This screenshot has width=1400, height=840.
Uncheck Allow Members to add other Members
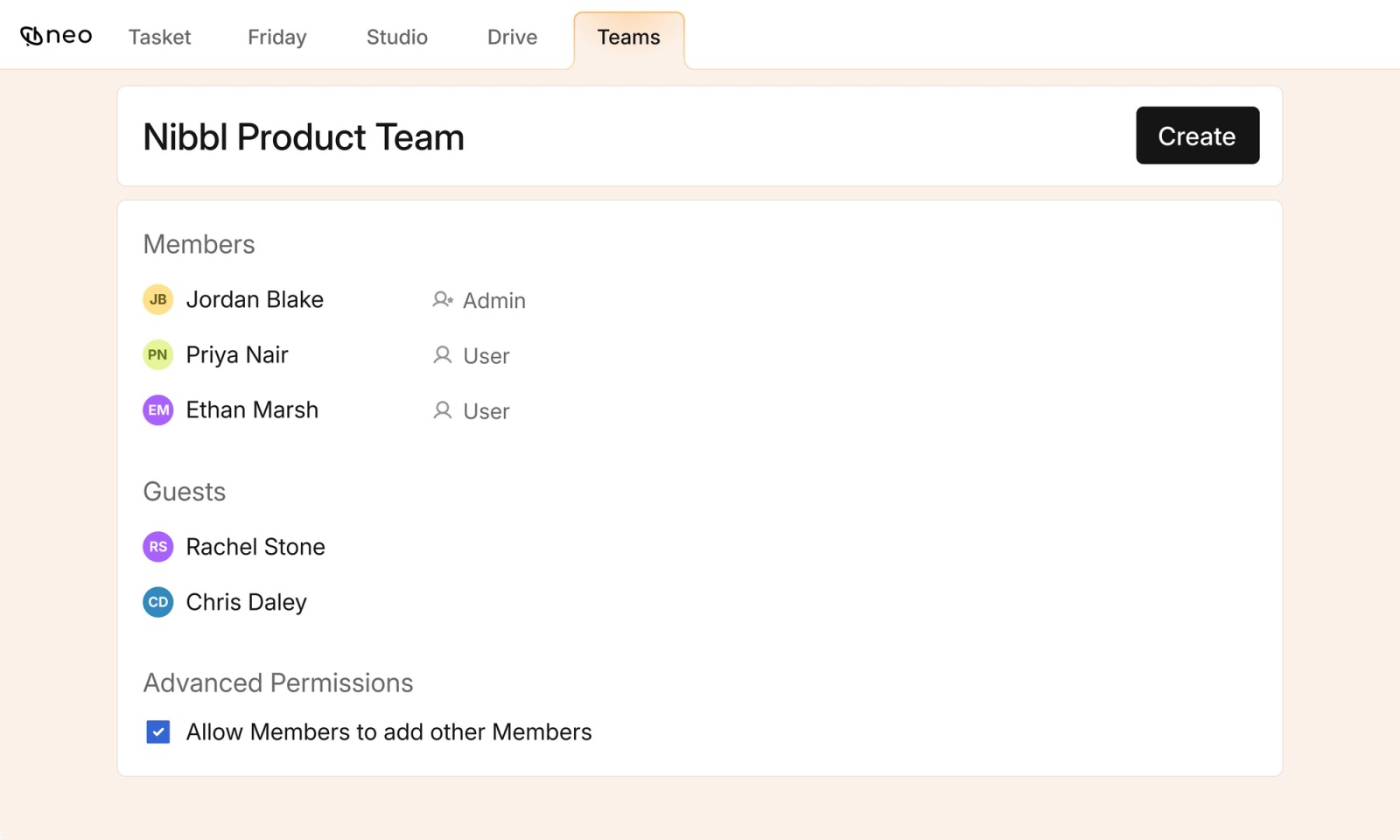pyautogui.click(x=158, y=731)
